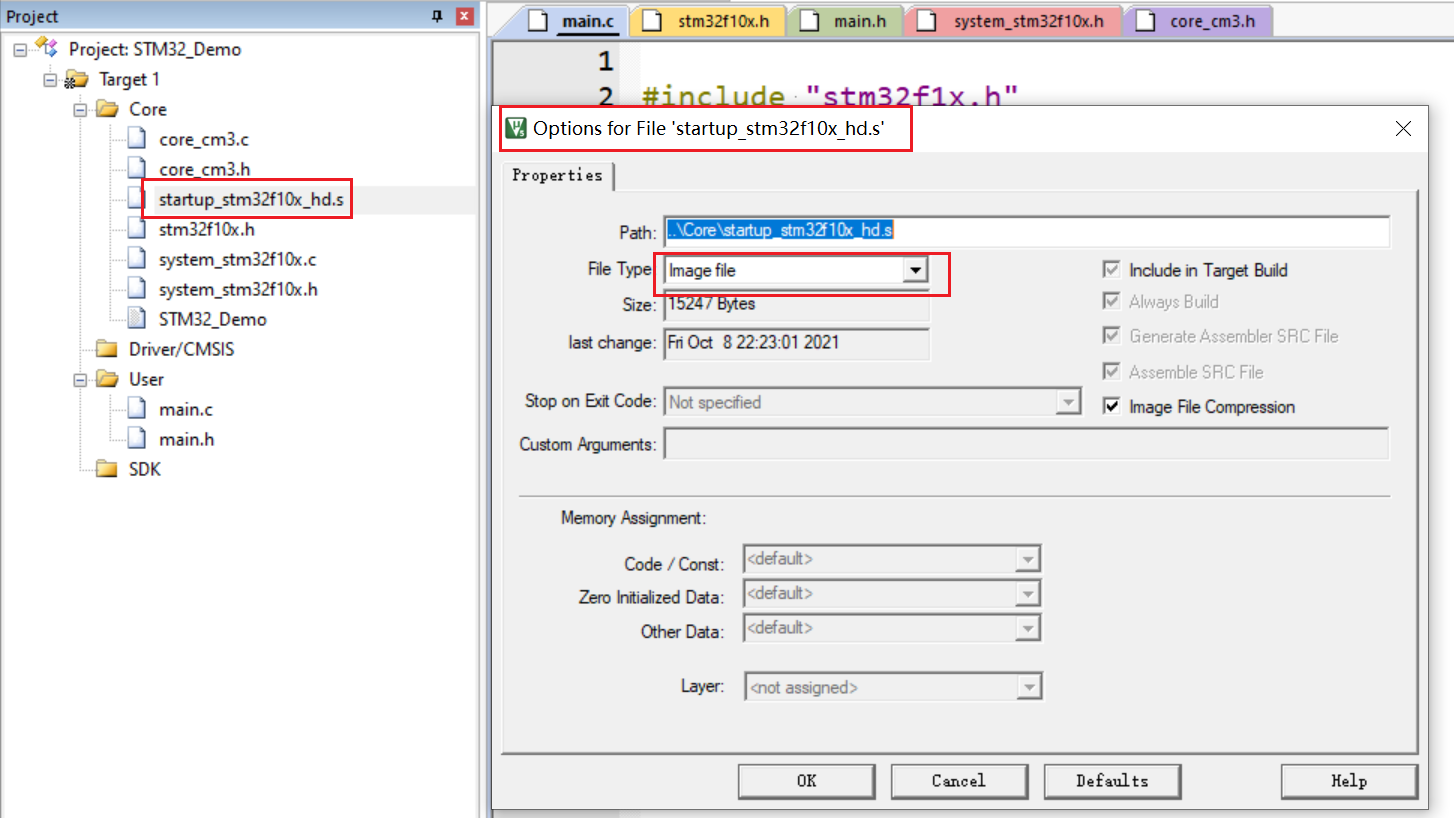Select Driver/CMSIS group label
1454x818 pixels.
coord(182,349)
